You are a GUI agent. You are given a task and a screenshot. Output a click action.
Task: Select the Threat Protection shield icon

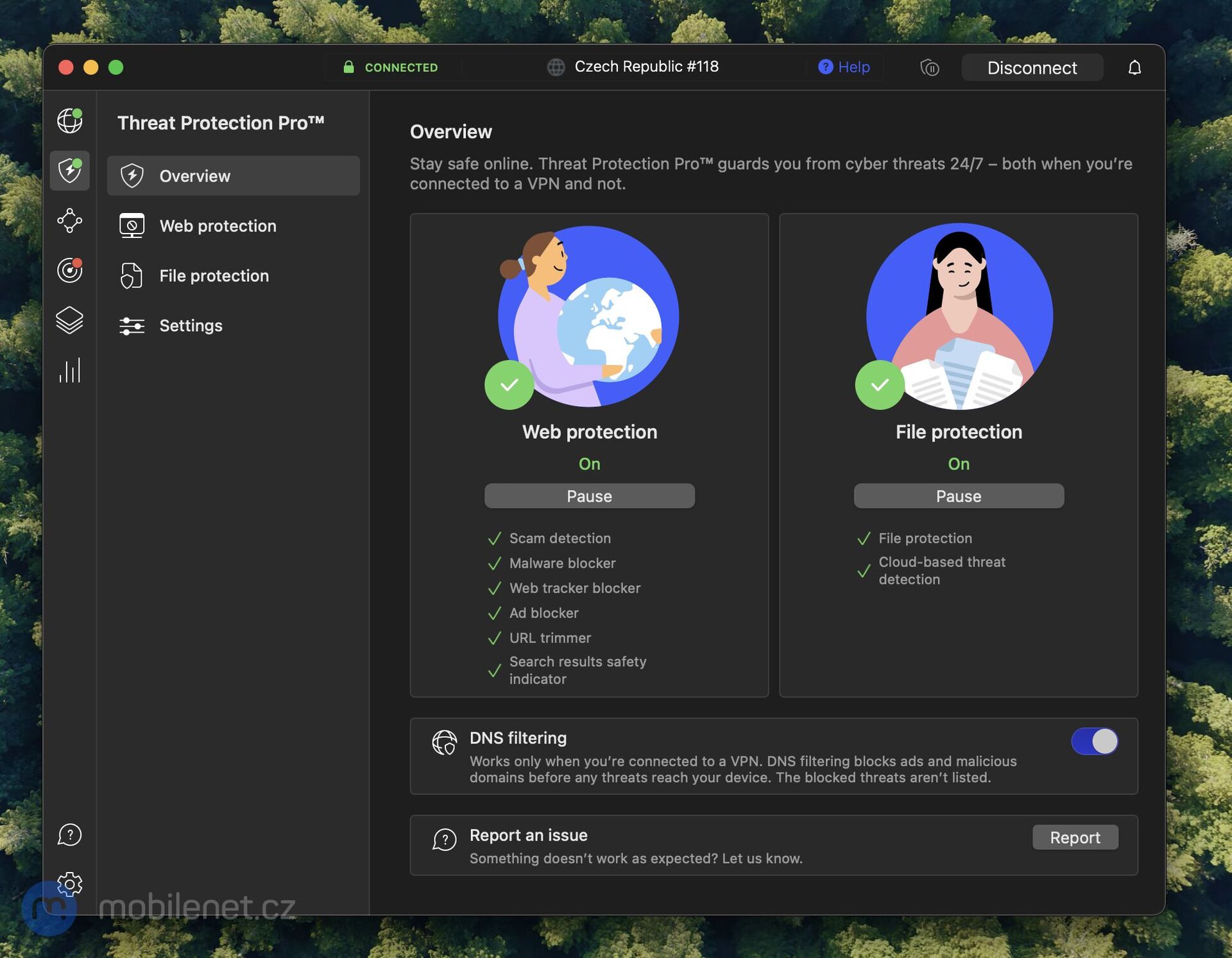click(69, 169)
